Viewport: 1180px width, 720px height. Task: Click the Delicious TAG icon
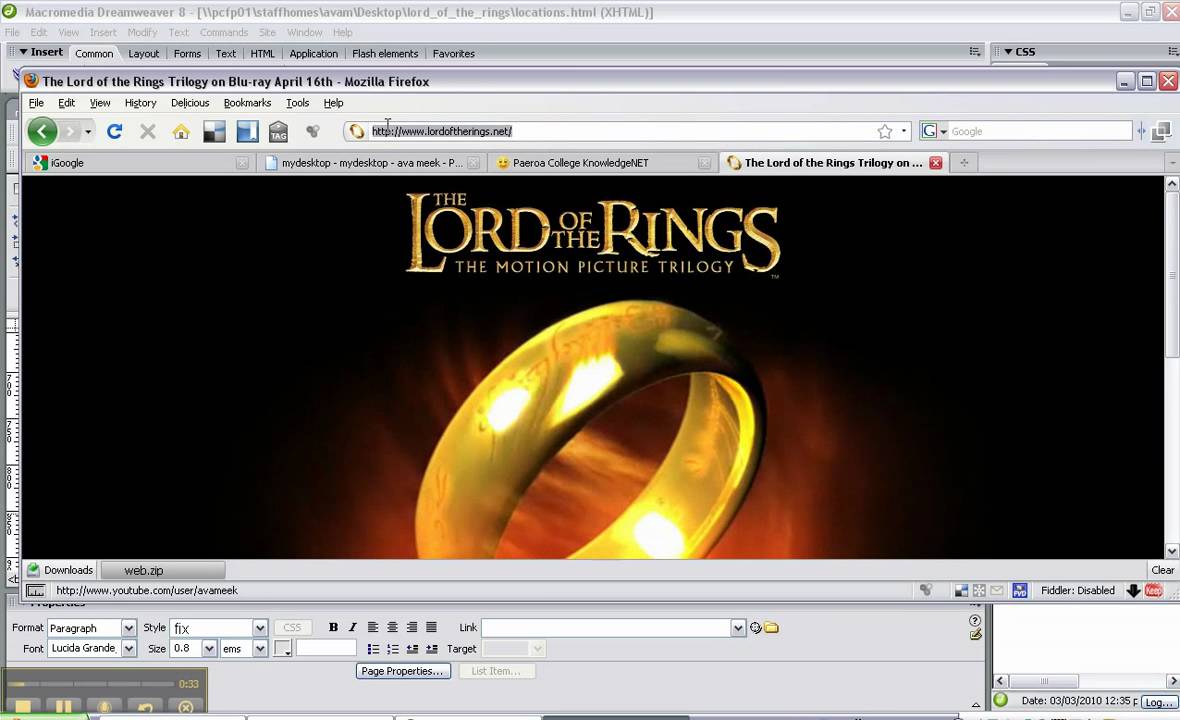click(278, 132)
